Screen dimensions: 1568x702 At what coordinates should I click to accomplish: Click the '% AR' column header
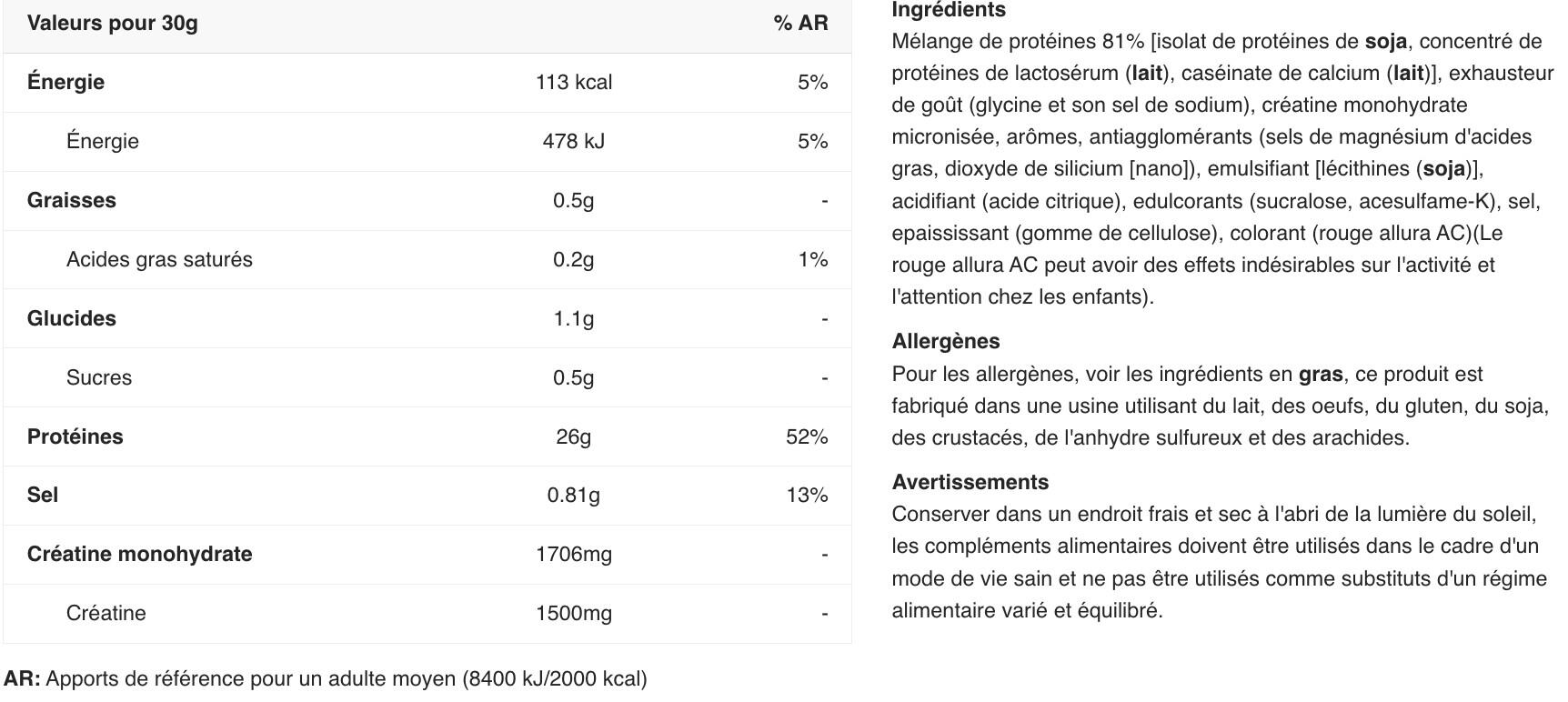pos(800,24)
